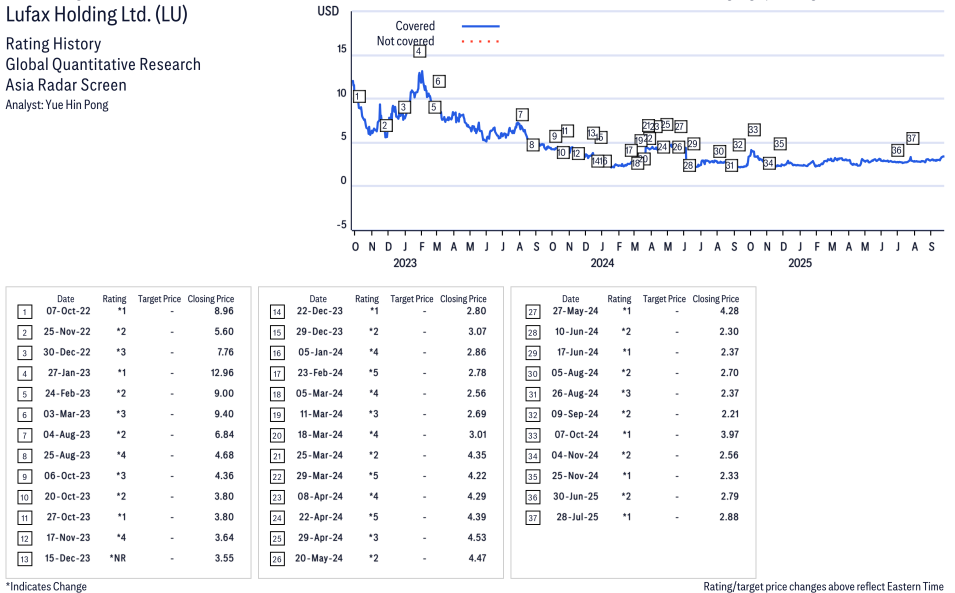This screenshot has width=955, height=593.
Task: Click chart marker 2 near the early dip
Action: (x=386, y=125)
